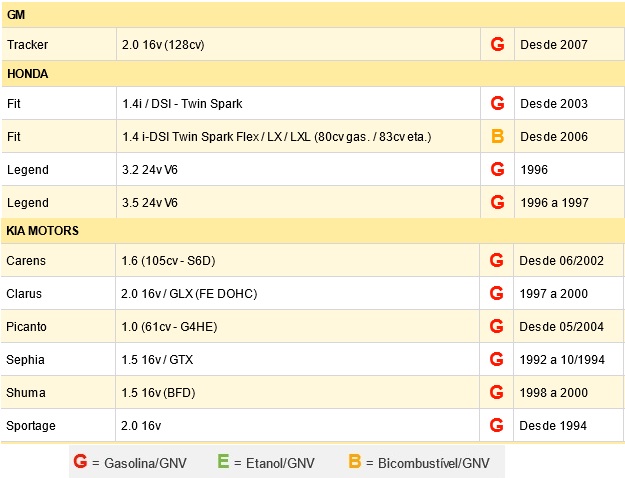Click the red G Gasolina legend icon
Viewport: 625px width, 478px height.
click(80, 462)
